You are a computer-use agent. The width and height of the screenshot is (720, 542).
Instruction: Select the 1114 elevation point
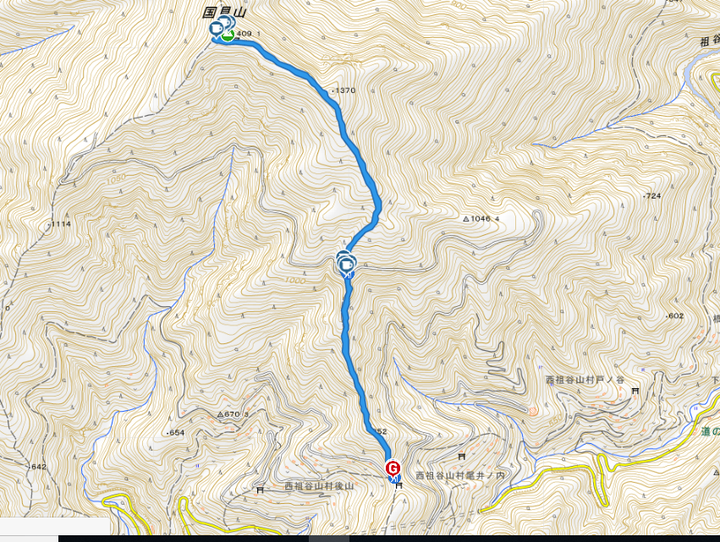click(x=59, y=224)
